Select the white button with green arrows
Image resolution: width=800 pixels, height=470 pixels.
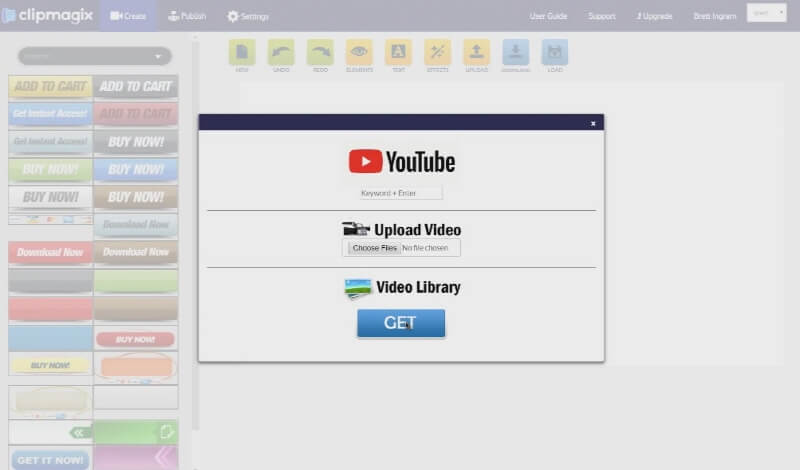click(50, 433)
